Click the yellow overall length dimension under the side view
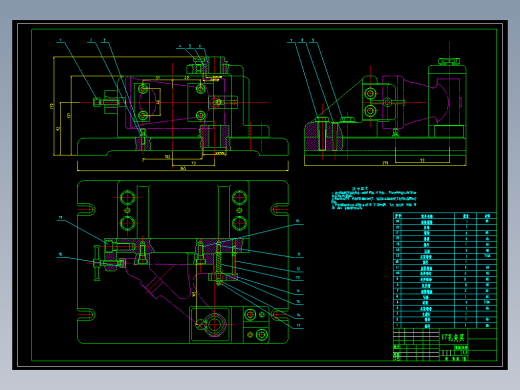 coord(385,163)
